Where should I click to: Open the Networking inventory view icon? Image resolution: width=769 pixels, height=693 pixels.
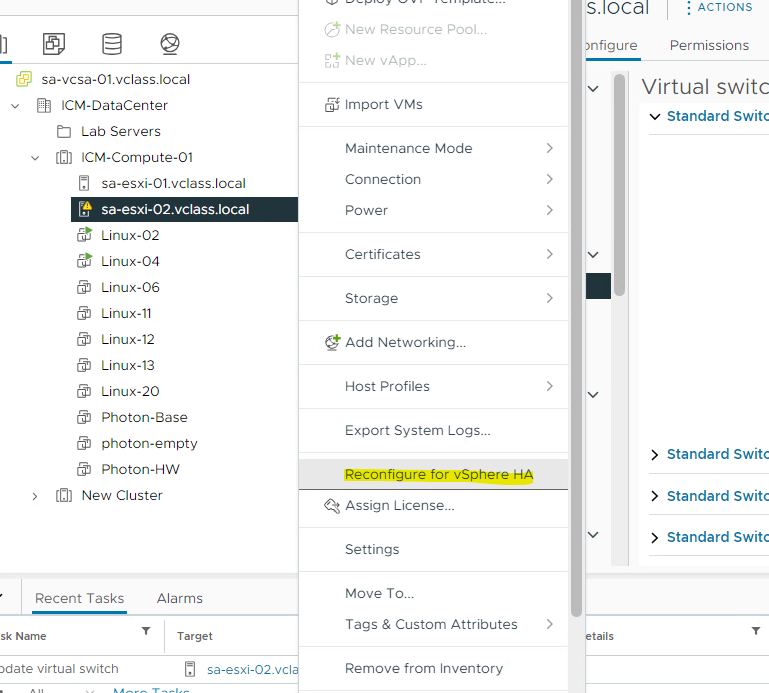pos(170,44)
